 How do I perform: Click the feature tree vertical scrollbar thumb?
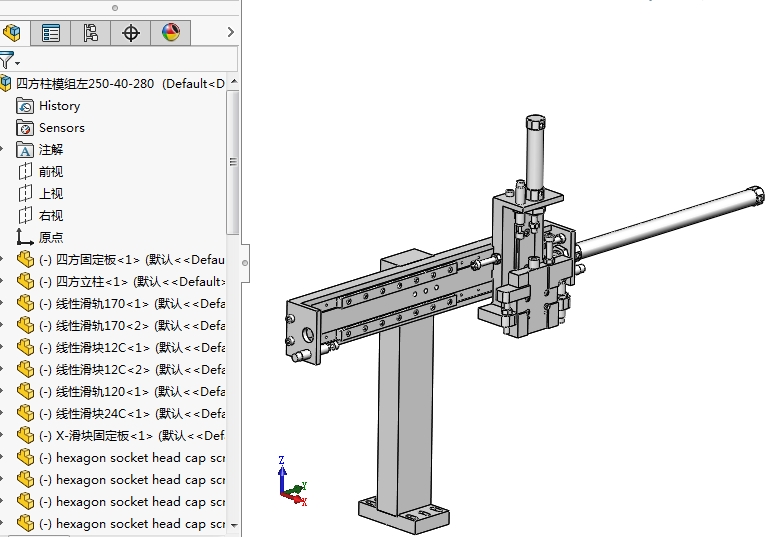(233, 162)
